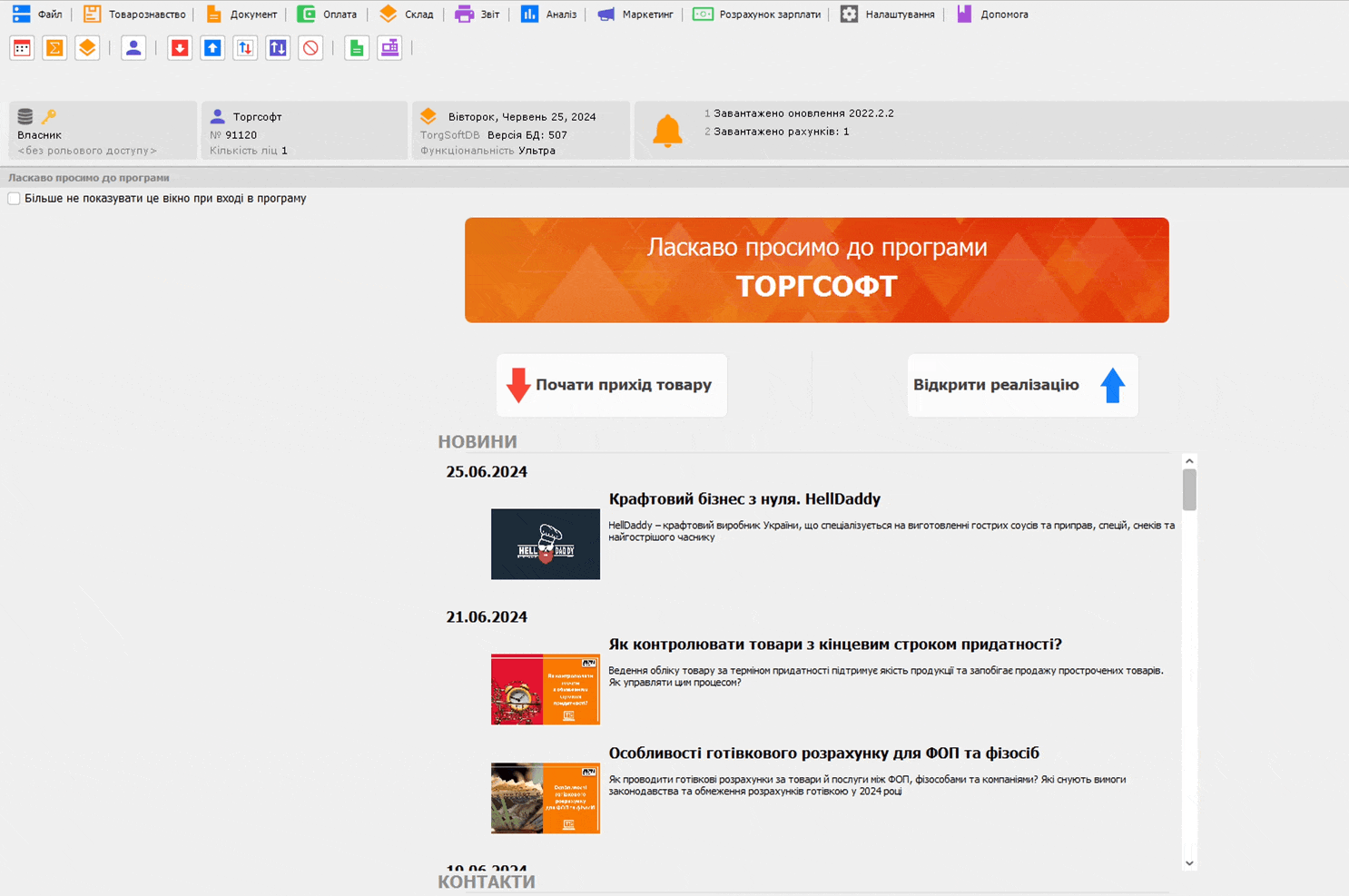Click the orange sigma toolbar icon
This screenshot has height=896, width=1349.
pyautogui.click(x=54, y=48)
